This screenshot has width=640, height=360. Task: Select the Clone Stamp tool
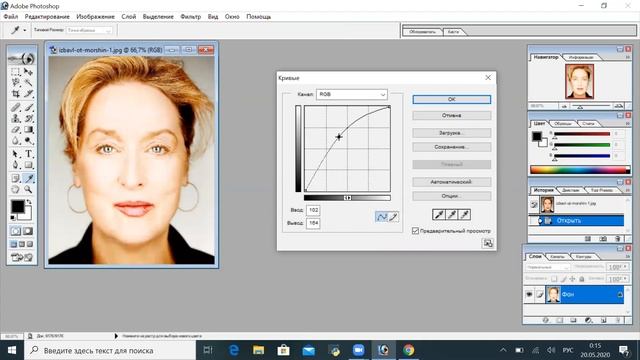[16, 119]
